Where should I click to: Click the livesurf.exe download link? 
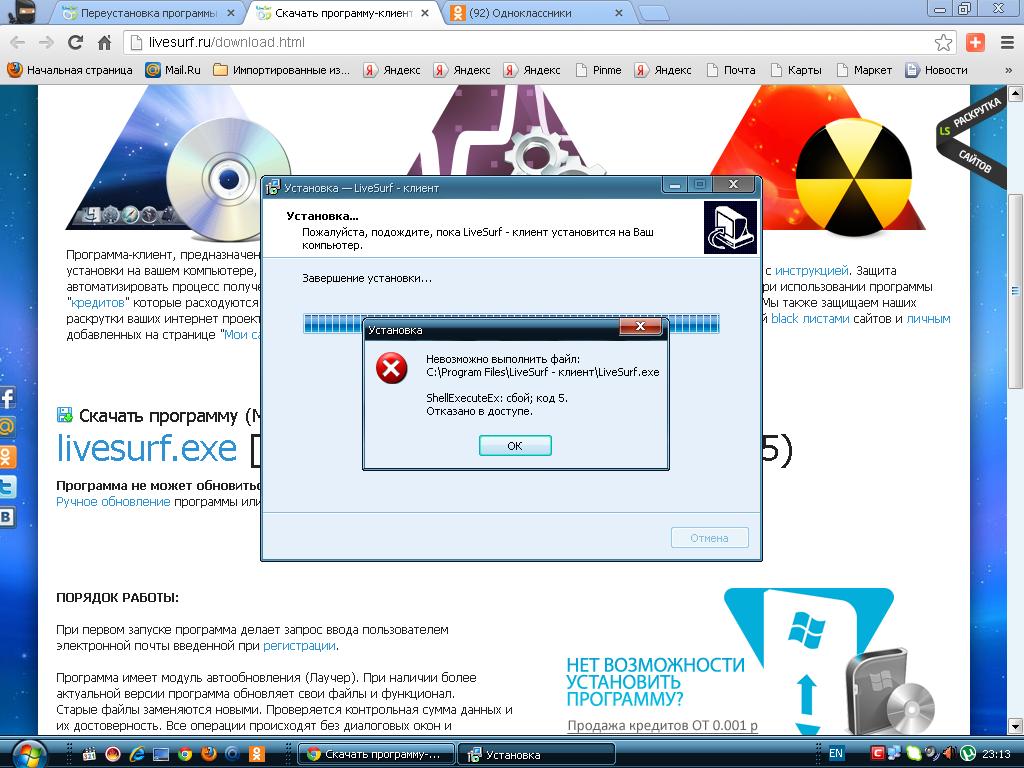(x=147, y=448)
